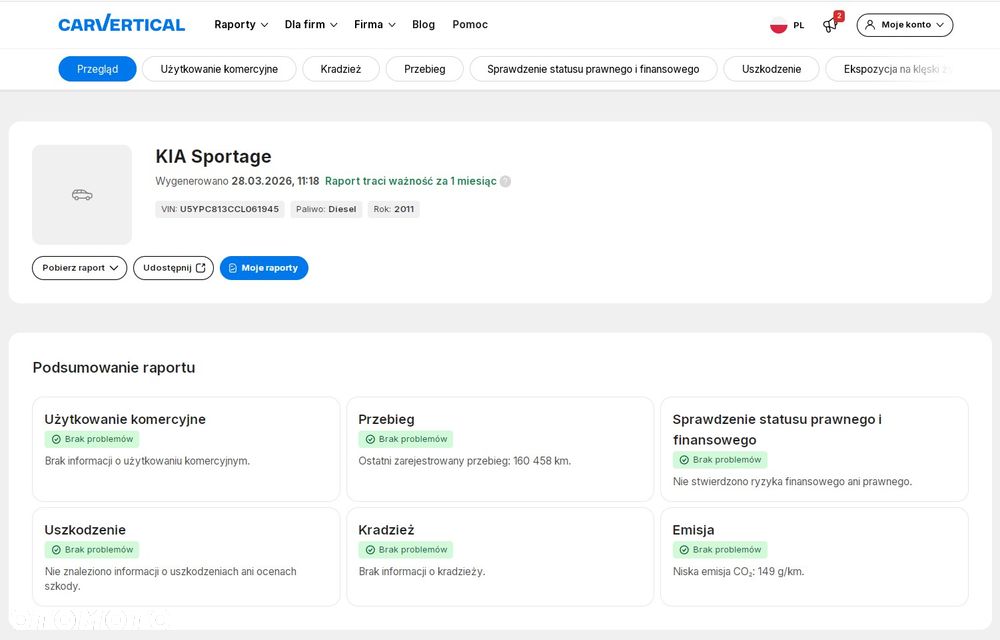Expand the Raporty menu
This screenshot has width=1000, height=640.
coord(241,24)
